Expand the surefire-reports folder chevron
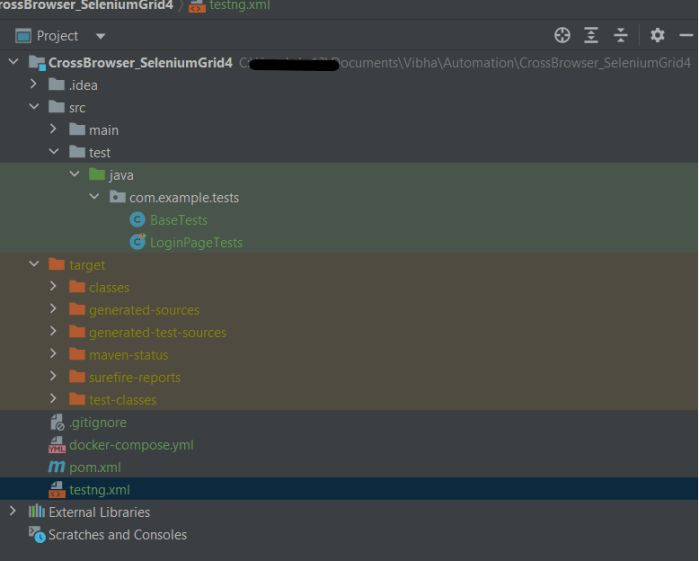This screenshot has height=561, width=699. point(53,376)
